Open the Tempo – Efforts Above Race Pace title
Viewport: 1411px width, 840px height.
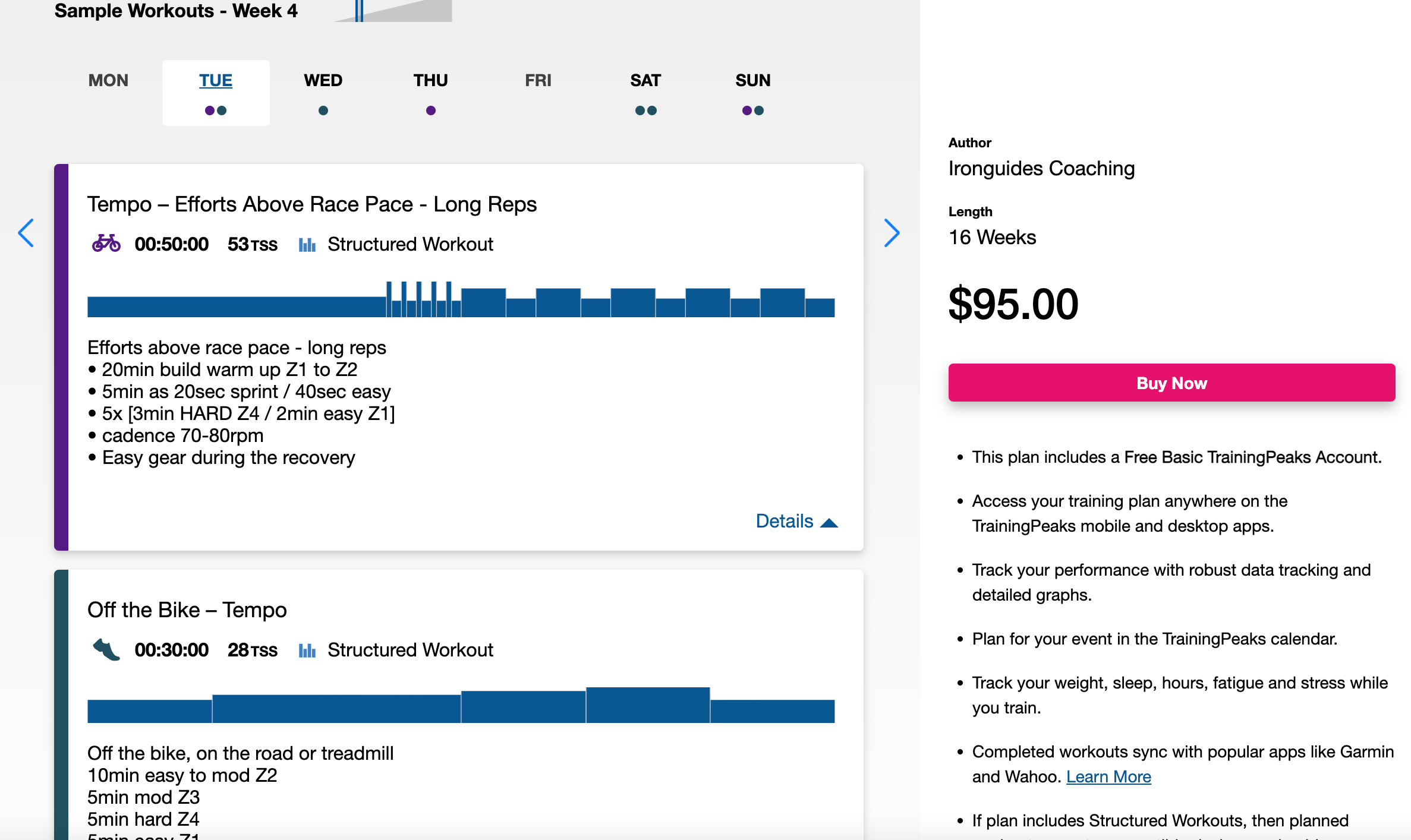click(x=312, y=204)
